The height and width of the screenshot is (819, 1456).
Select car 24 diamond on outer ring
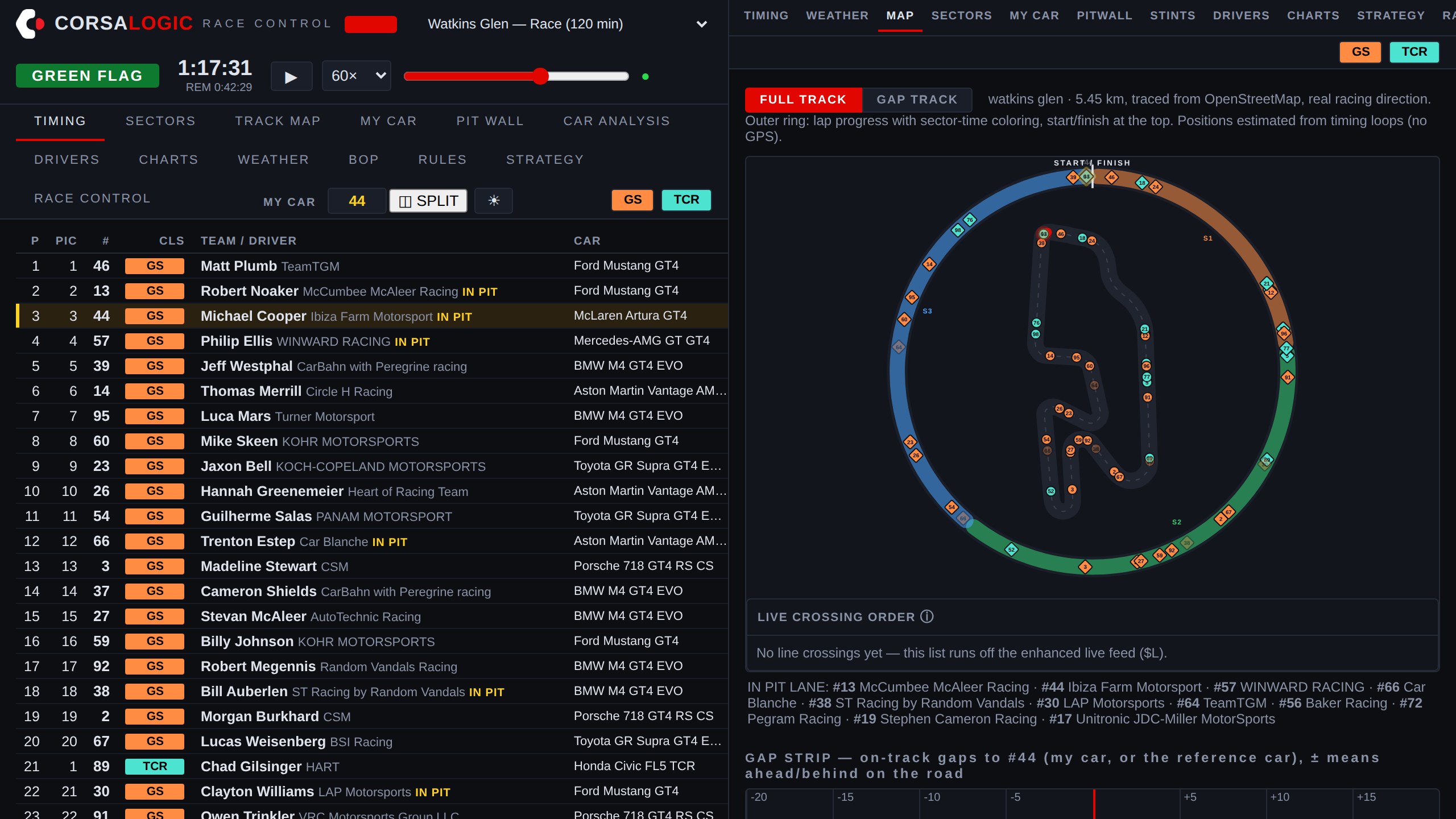coord(1155,187)
